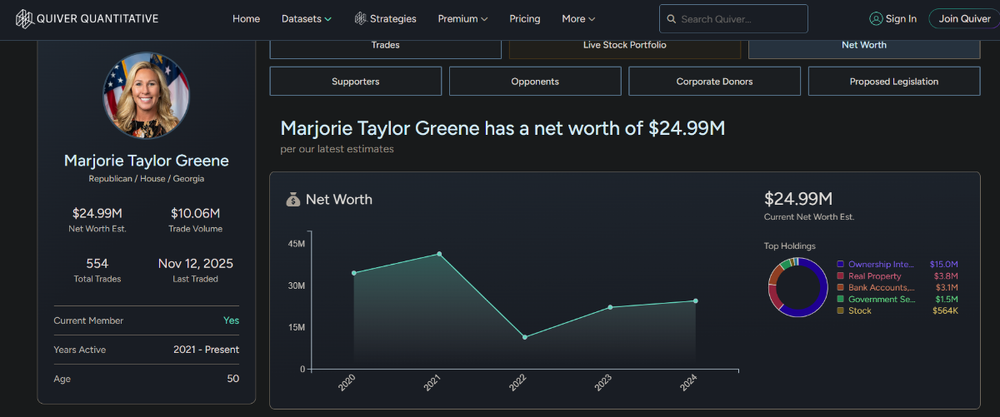
Task: Click the Quiver Quantitative logo icon
Action: pos(21,18)
